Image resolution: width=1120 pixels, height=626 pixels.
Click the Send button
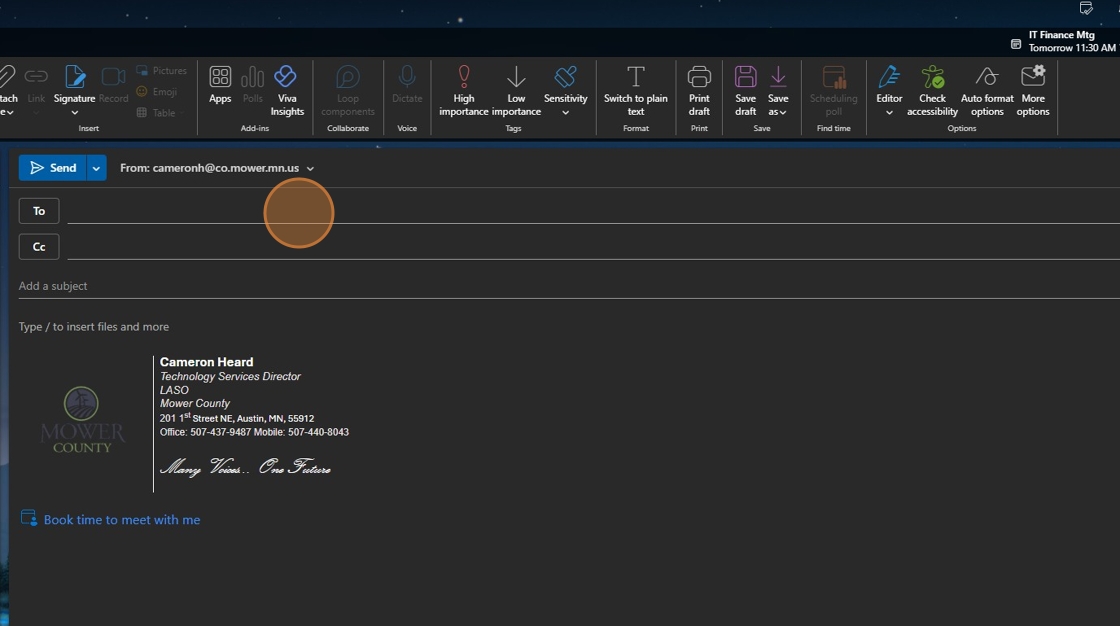pos(52,168)
